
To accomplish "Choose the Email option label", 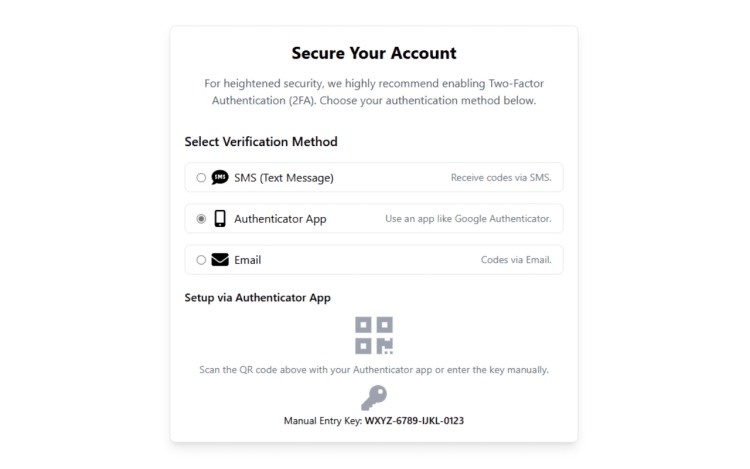I will coord(247,260).
